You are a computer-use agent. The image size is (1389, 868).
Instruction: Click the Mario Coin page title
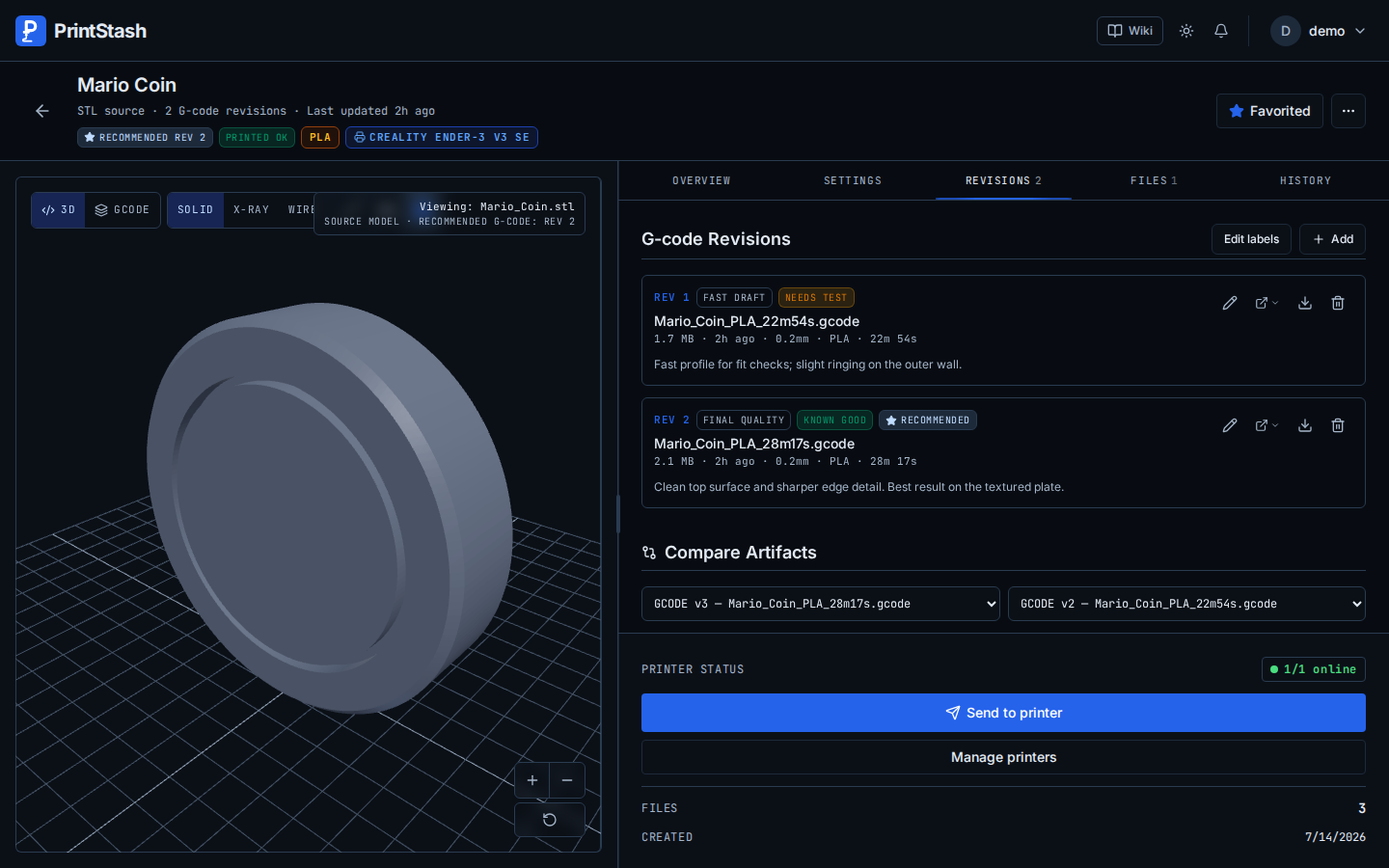[x=126, y=85]
